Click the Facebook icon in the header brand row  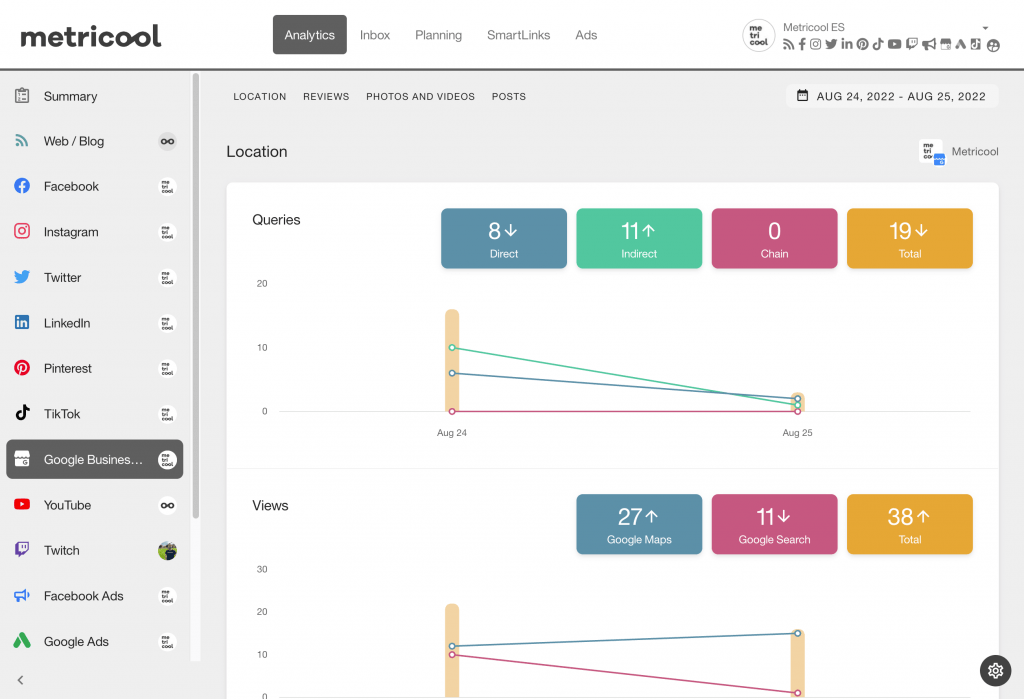click(x=802, y=44)
